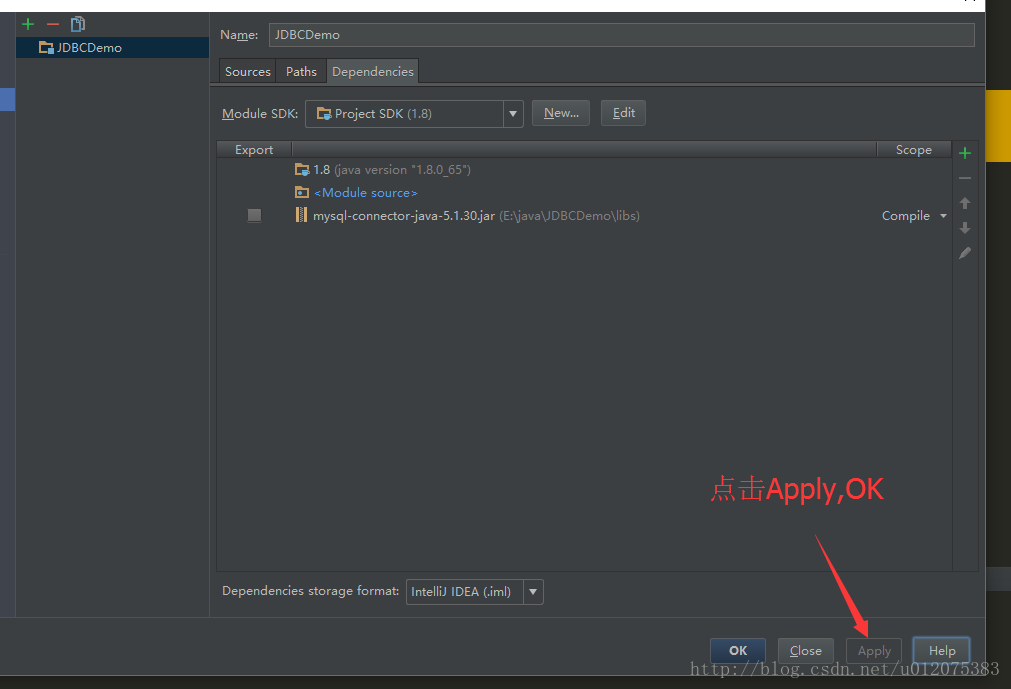Click the 1.8 JDK folder icon
The height and width of the screenshot is (689, 1011).
point(302,170)
